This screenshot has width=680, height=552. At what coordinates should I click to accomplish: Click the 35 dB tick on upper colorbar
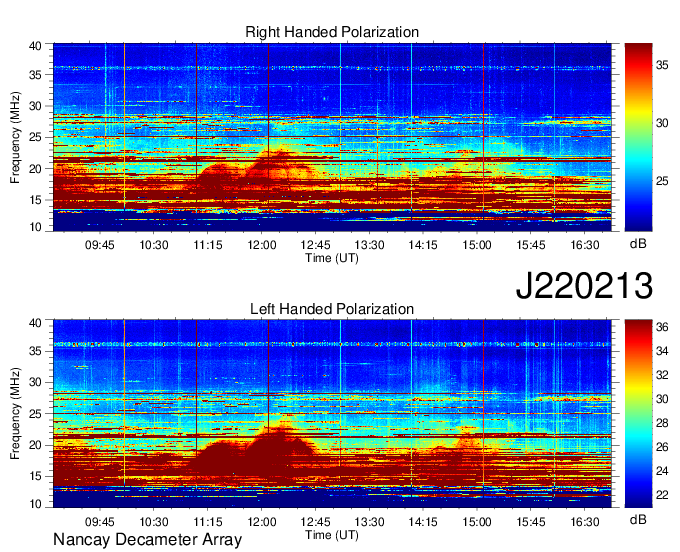pos(662,65)
